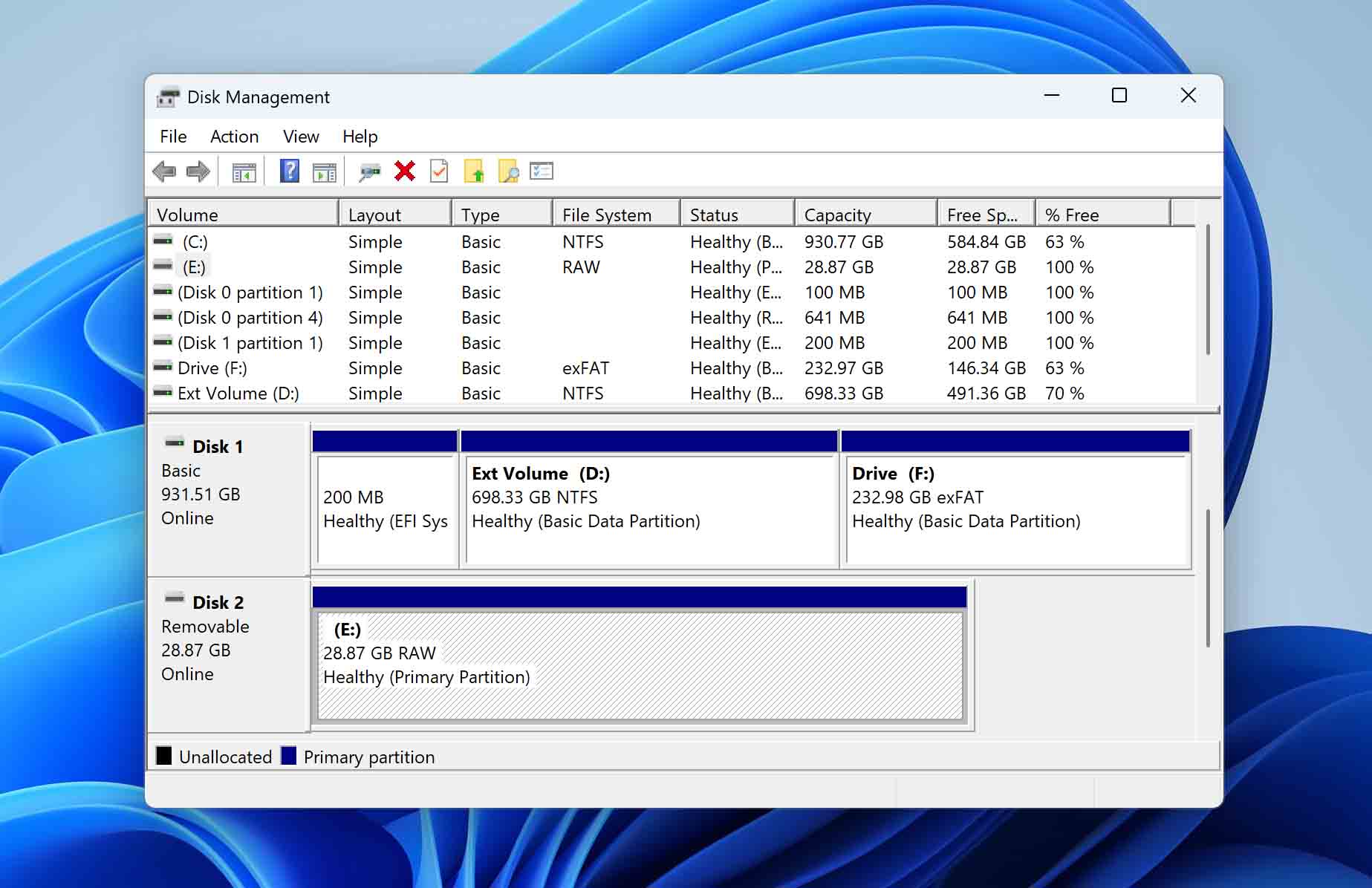The image size is (1372, 888).
Task: Toggle the Show/Hide console tree icon
Action: [x=243, y=171]
